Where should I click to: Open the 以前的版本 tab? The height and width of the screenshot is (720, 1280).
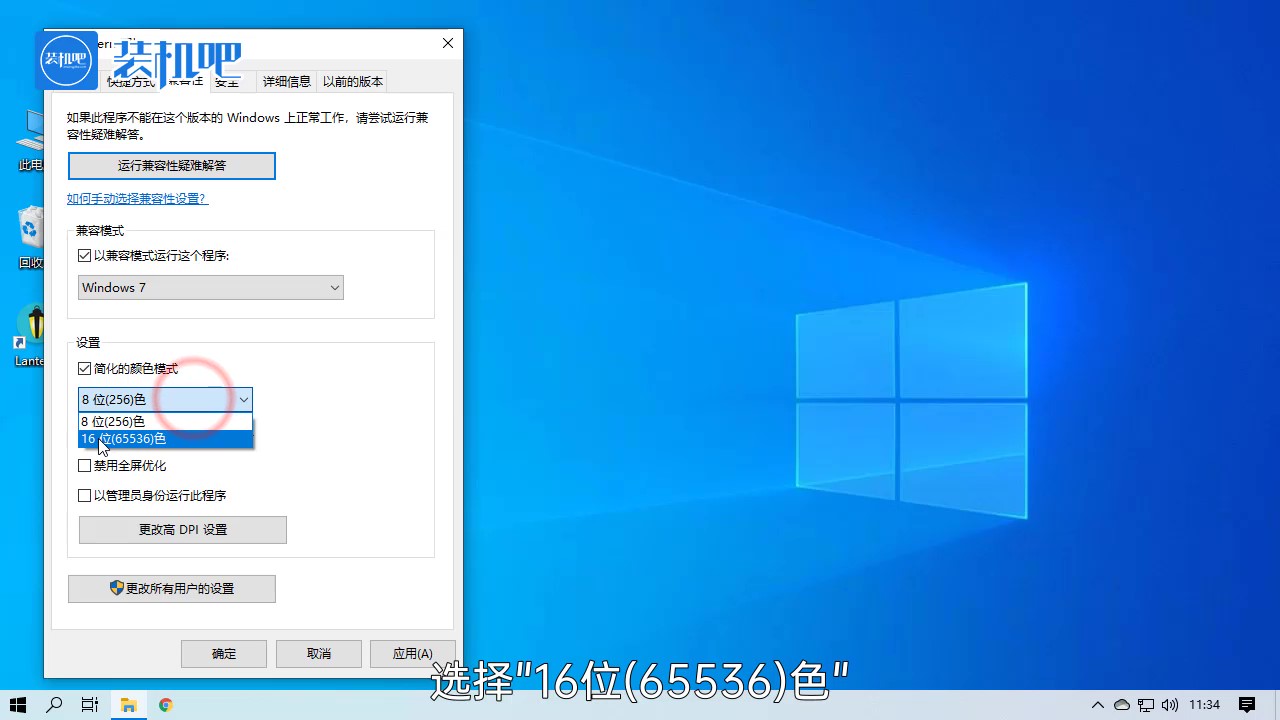[352, 81]
